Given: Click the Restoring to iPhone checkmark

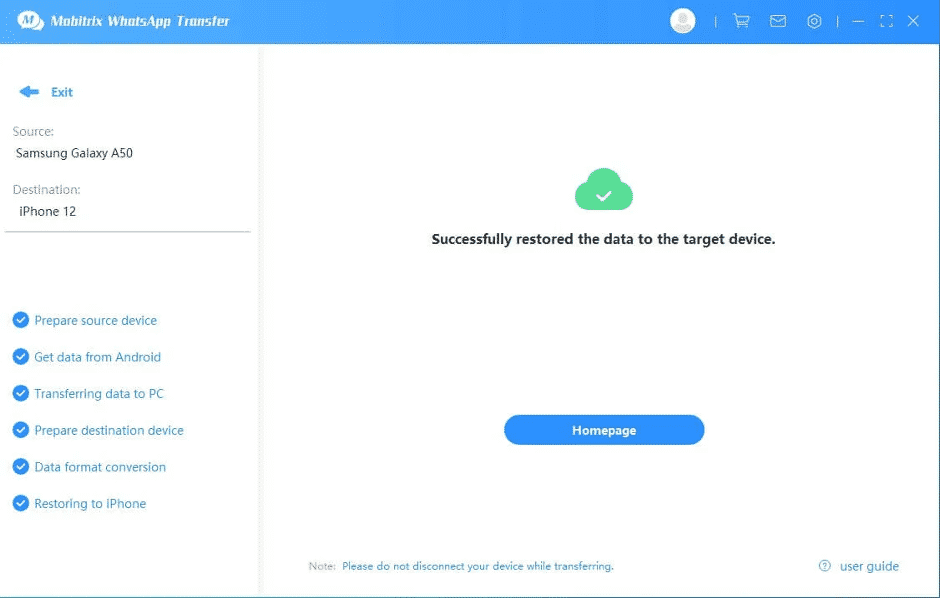Looking at the screenshot, I should point(20,503).
